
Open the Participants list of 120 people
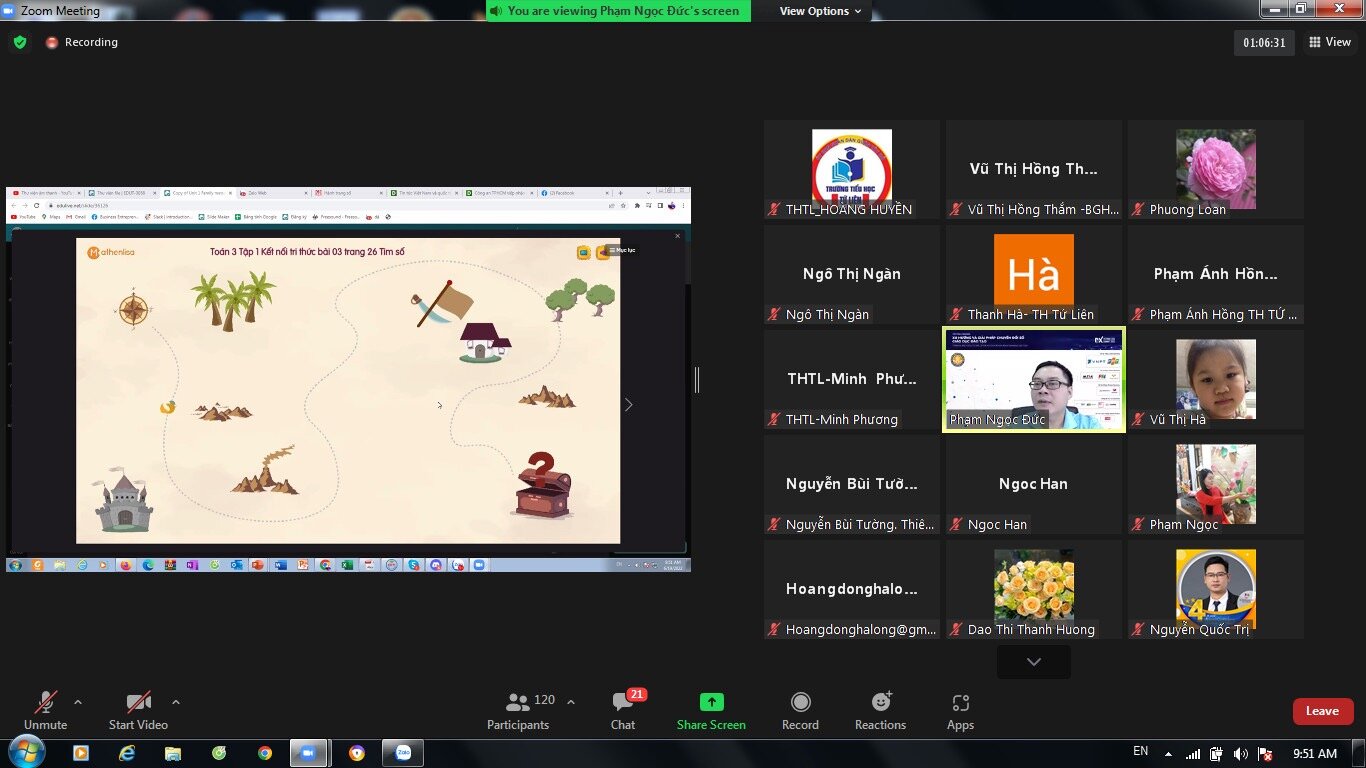click(x=518, y=710)
